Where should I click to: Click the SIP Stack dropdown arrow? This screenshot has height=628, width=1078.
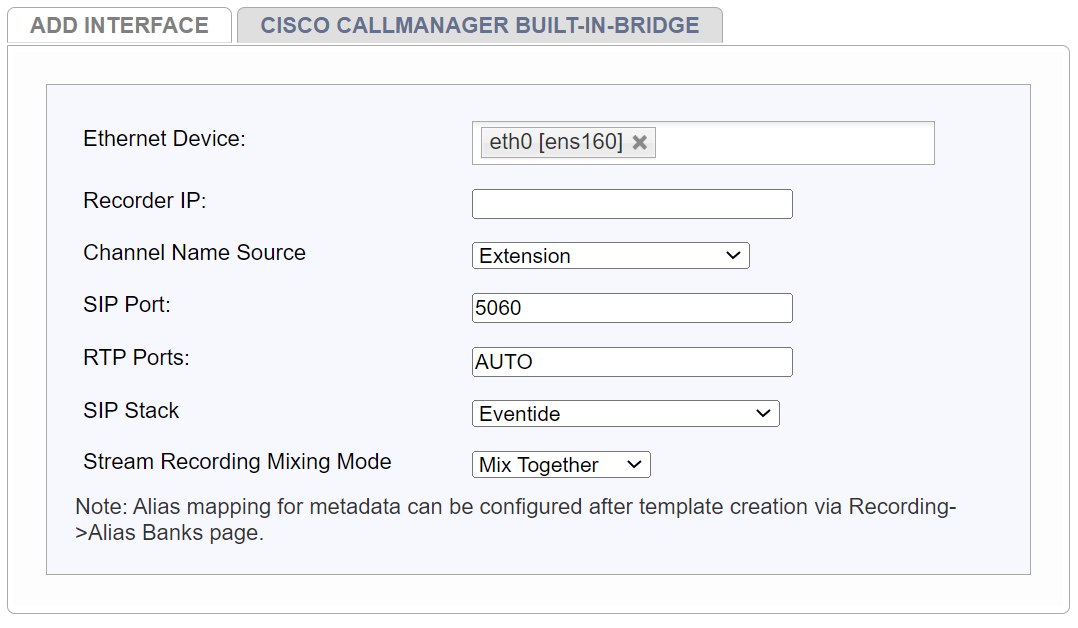(x=767, y=413)
